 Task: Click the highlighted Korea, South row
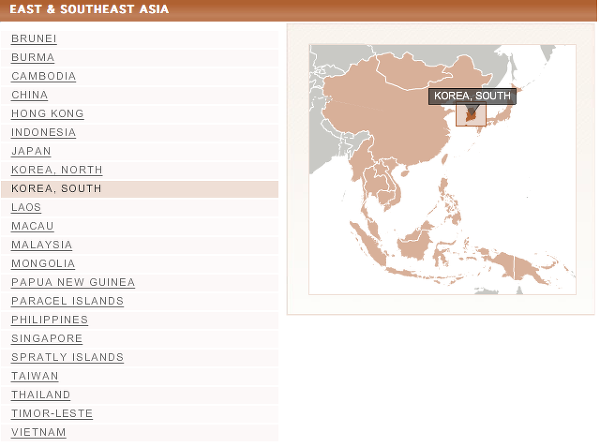(x=140, y=189)
